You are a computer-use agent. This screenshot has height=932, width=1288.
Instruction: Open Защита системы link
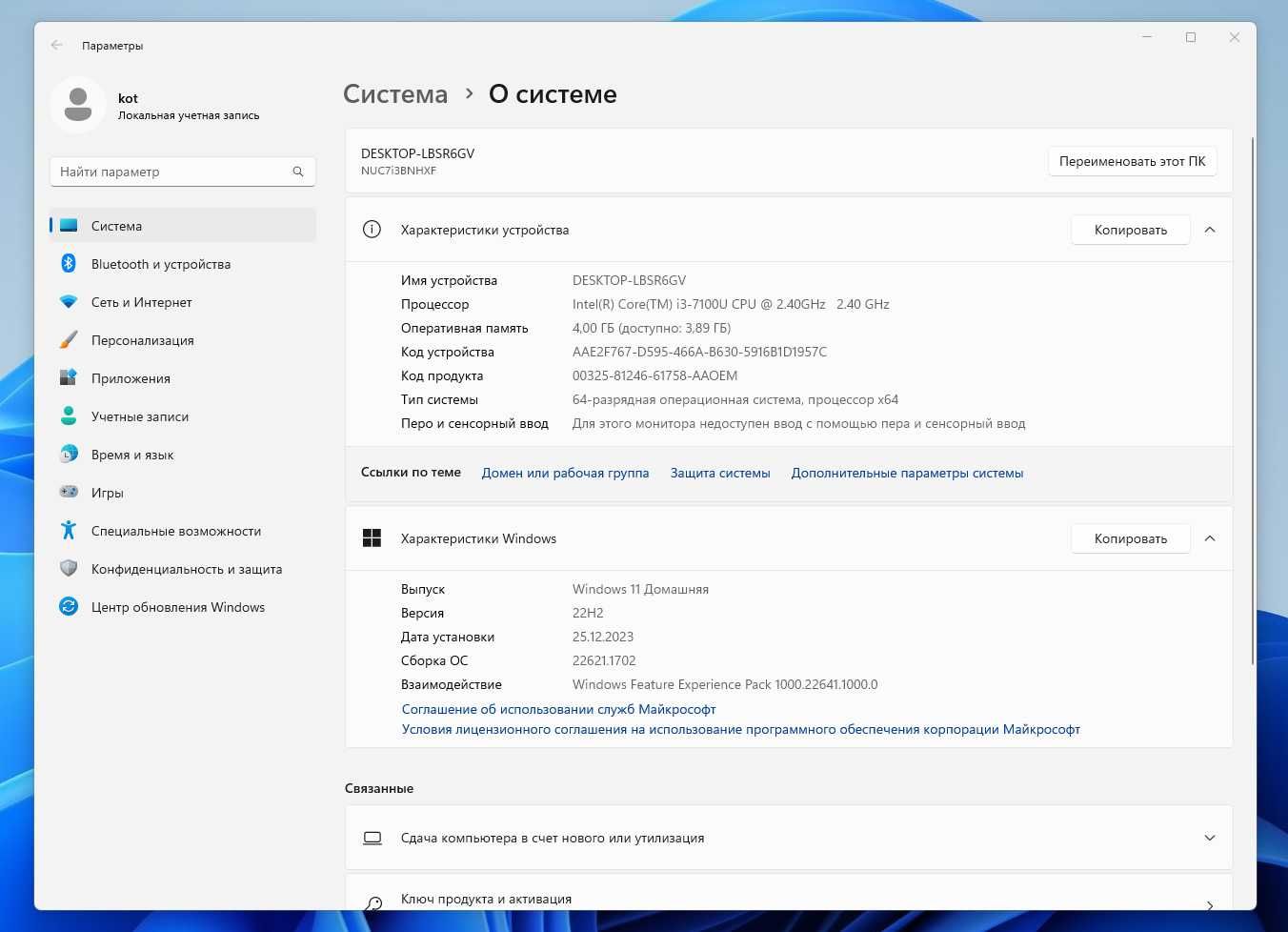pos(720,473)
